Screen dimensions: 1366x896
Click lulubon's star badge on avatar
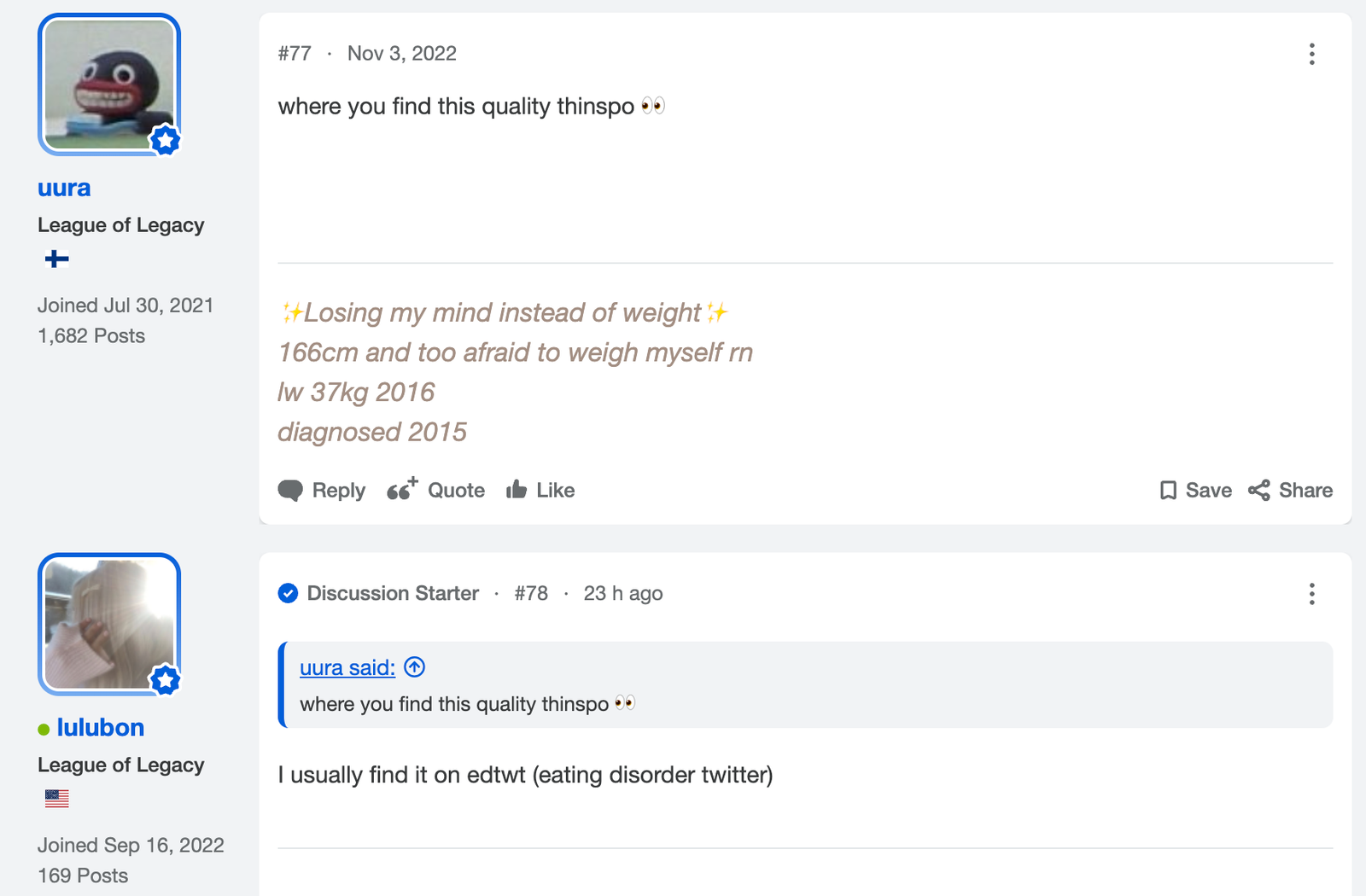tap(166, 680)
